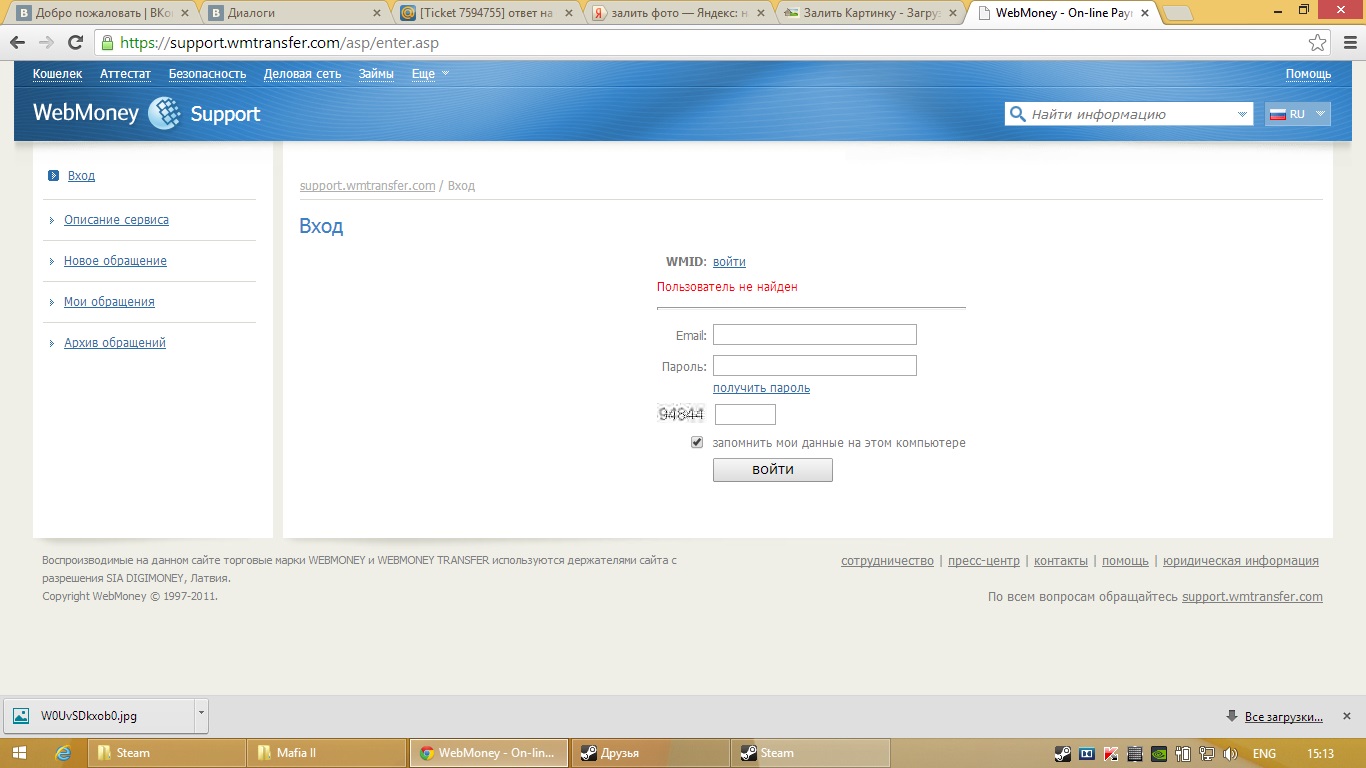Click the контакты footer link

(x=1061, y=561)
